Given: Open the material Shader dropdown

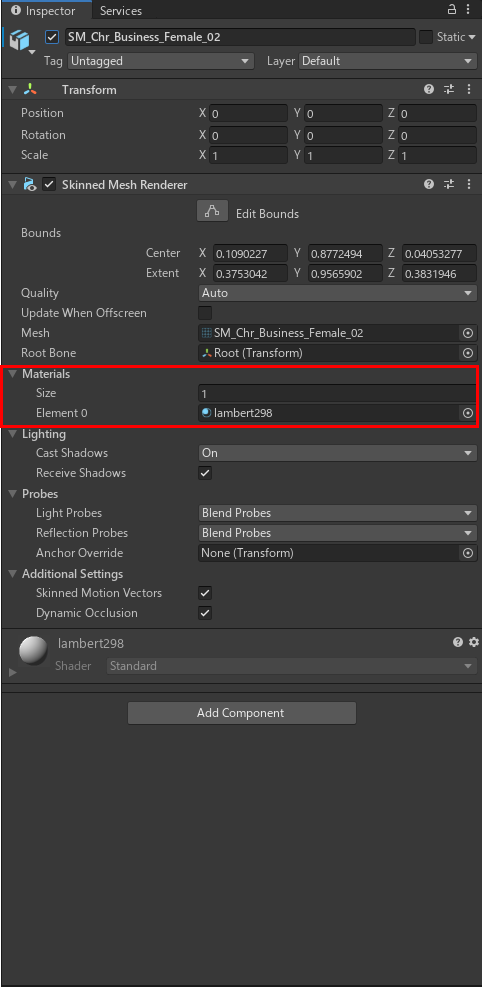Looking at the screenshot, I should (291, 665).
